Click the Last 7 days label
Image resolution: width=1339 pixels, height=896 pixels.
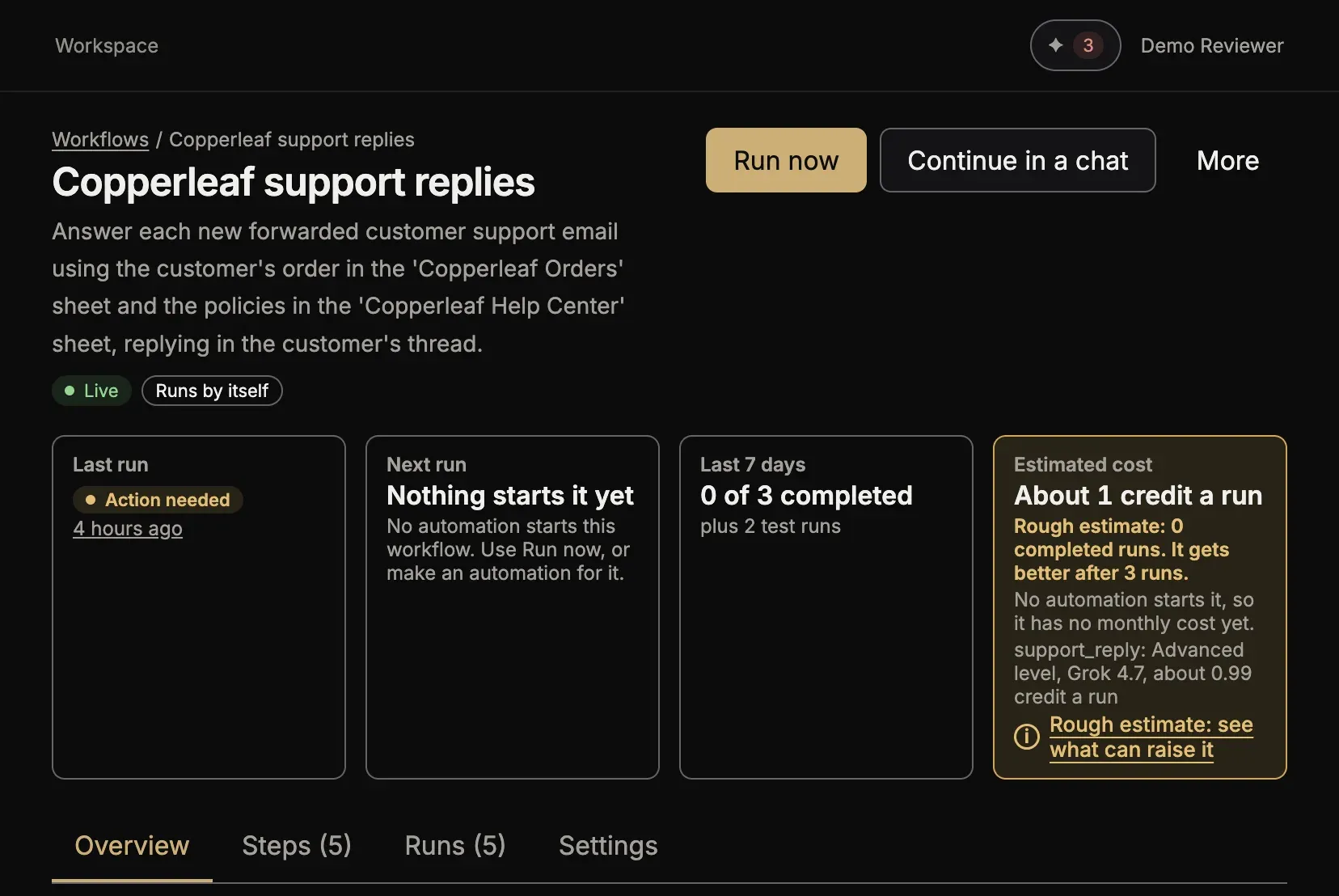[x=753, y=465]
